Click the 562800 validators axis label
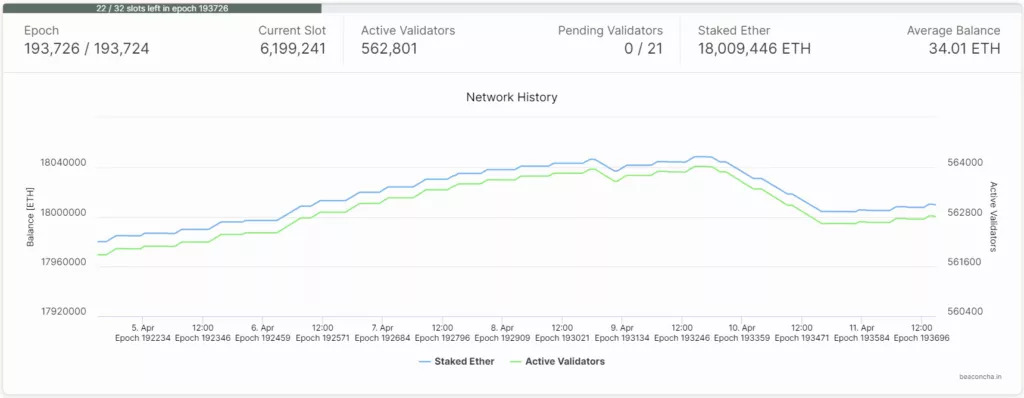The height and width of the screenshot is (398, 1024). coord(965,212)
